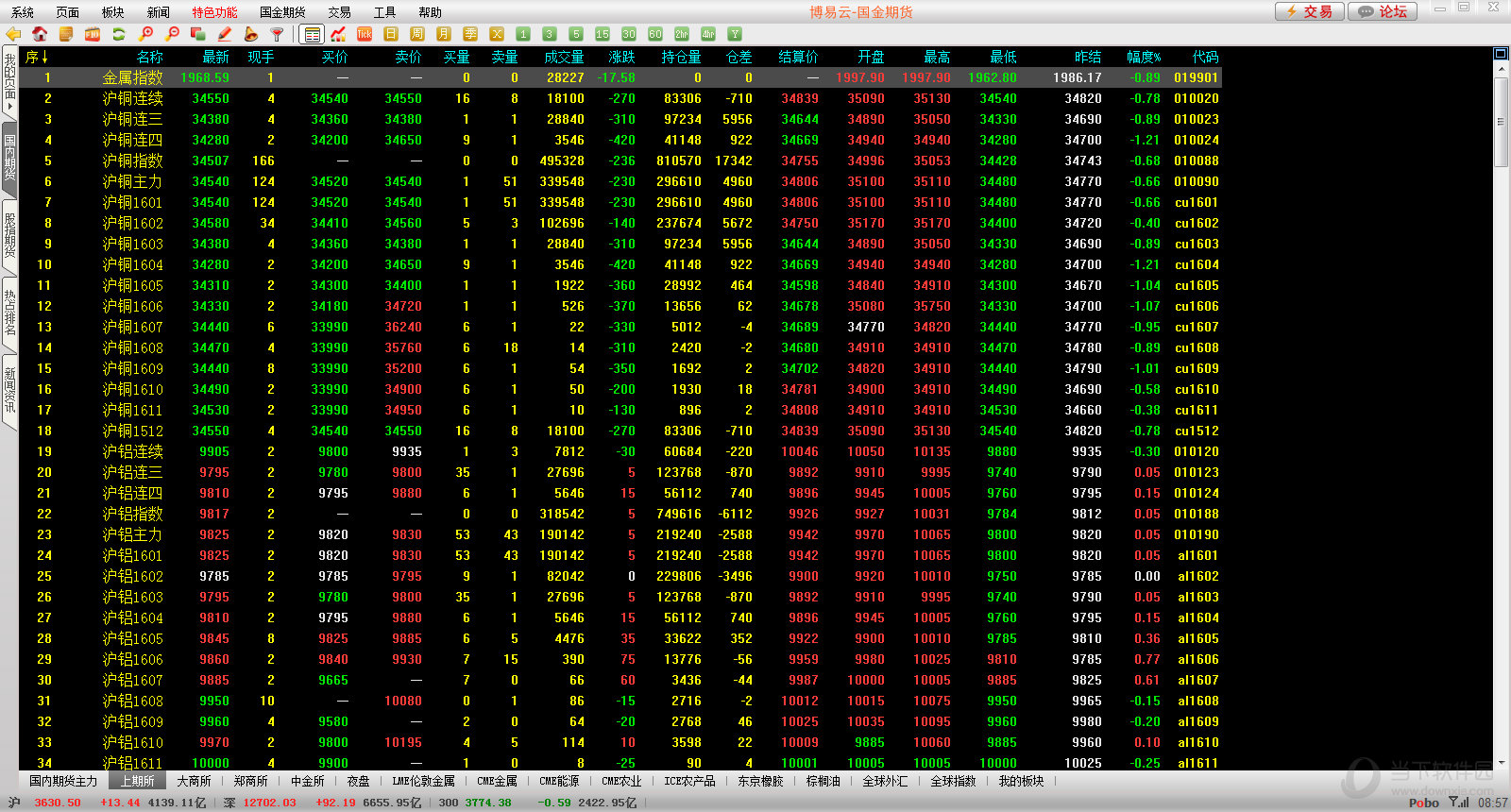Sort by 幅度% column header
1511x812 pixels.
(1144, 57)
